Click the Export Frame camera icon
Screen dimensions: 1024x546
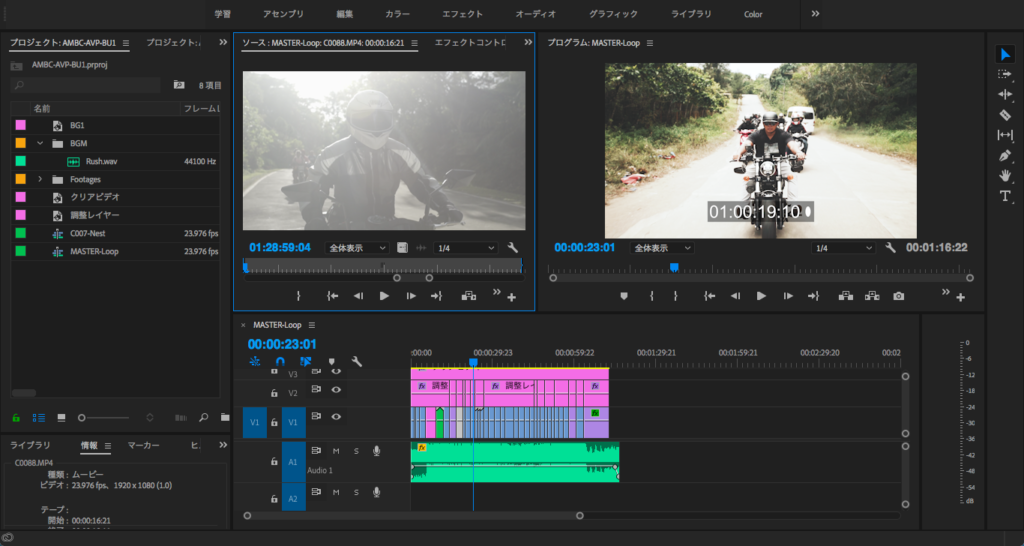[898, 296]
